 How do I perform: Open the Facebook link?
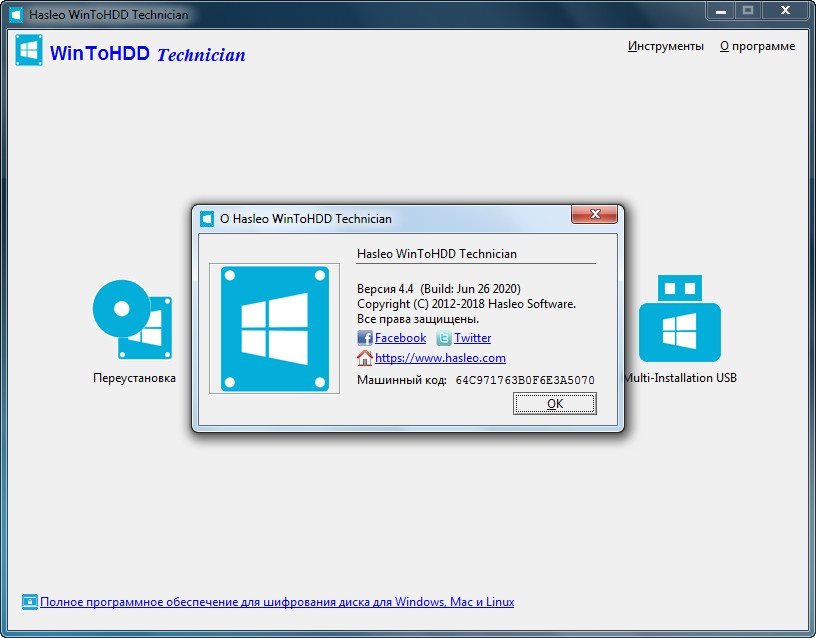[400, 338]
